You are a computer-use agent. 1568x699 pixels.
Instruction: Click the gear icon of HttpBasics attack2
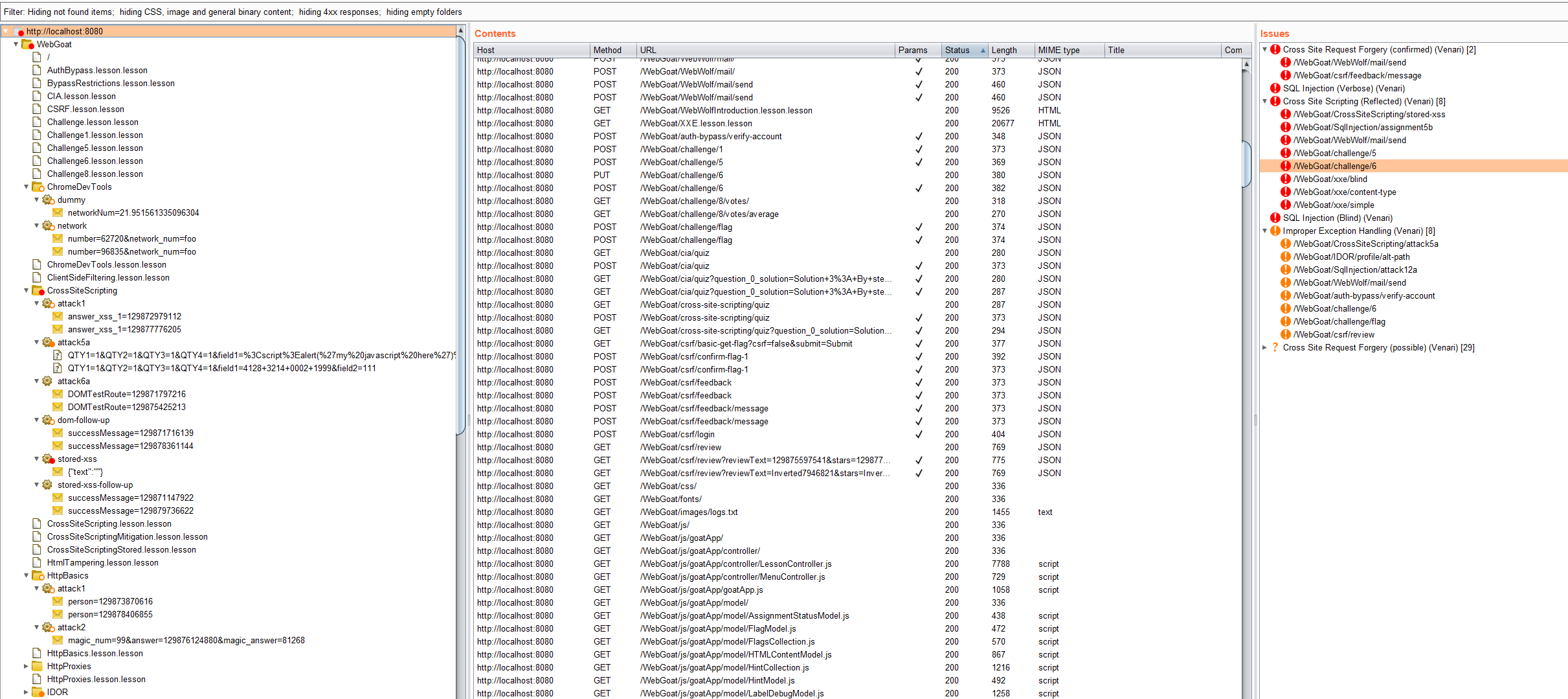point(48,627)
